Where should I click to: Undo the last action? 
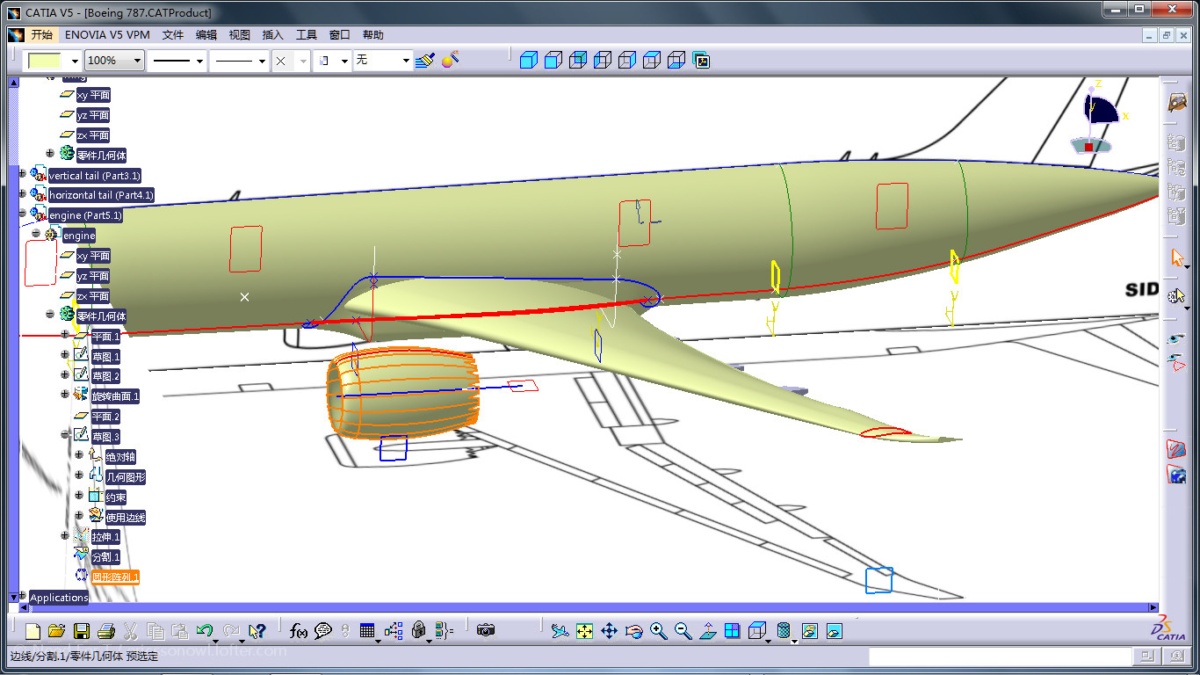(204, 631)
